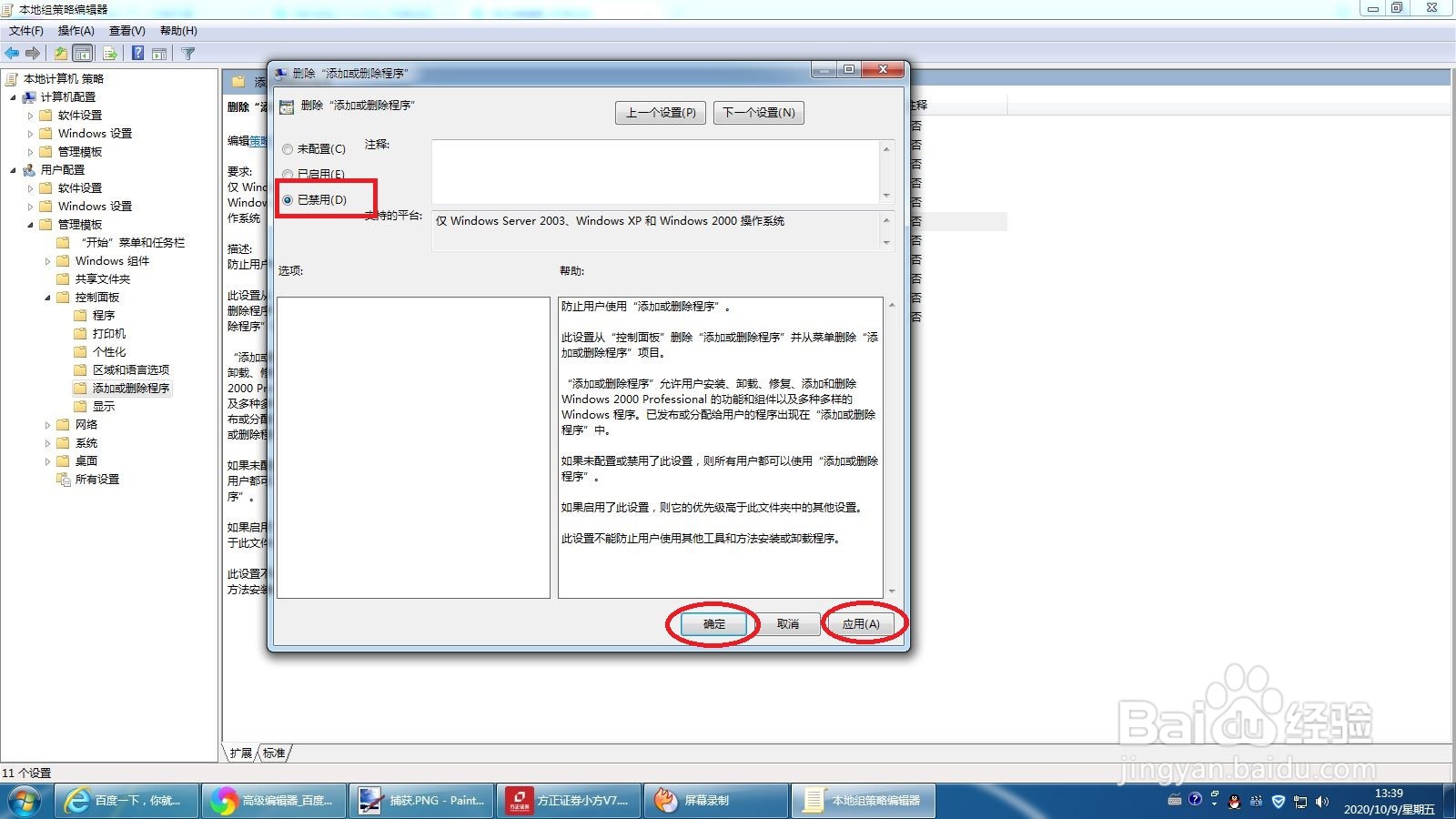Open the 查看(V) menu
The height and width of the screenshot is (819, 1456).
[x=126, y=30]
